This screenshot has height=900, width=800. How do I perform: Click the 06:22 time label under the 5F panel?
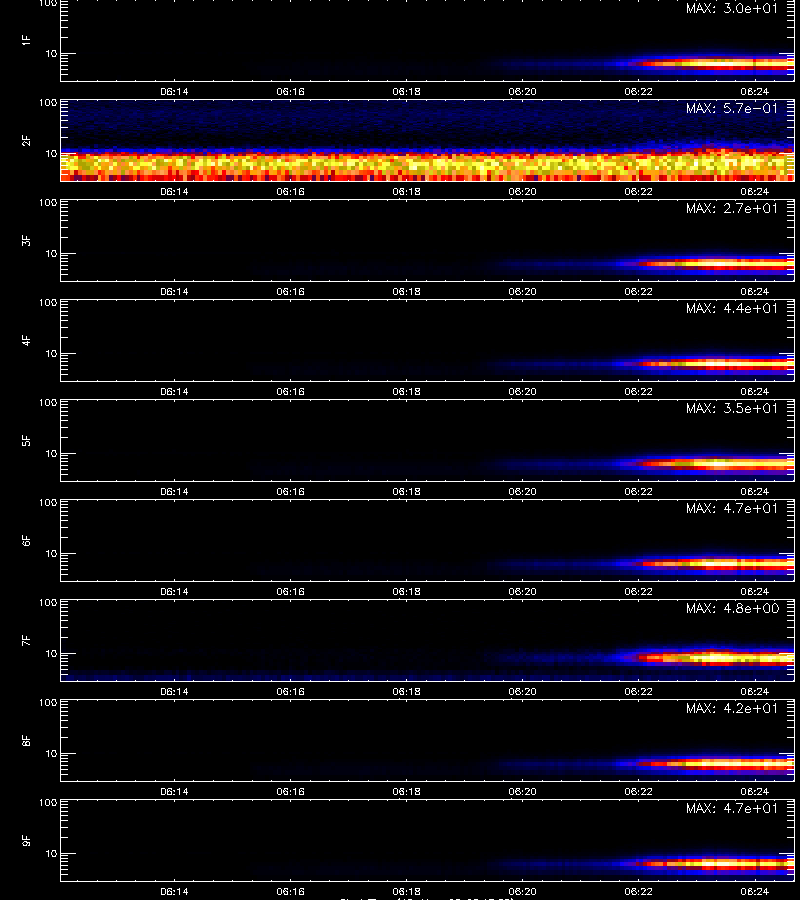(638, 491)
